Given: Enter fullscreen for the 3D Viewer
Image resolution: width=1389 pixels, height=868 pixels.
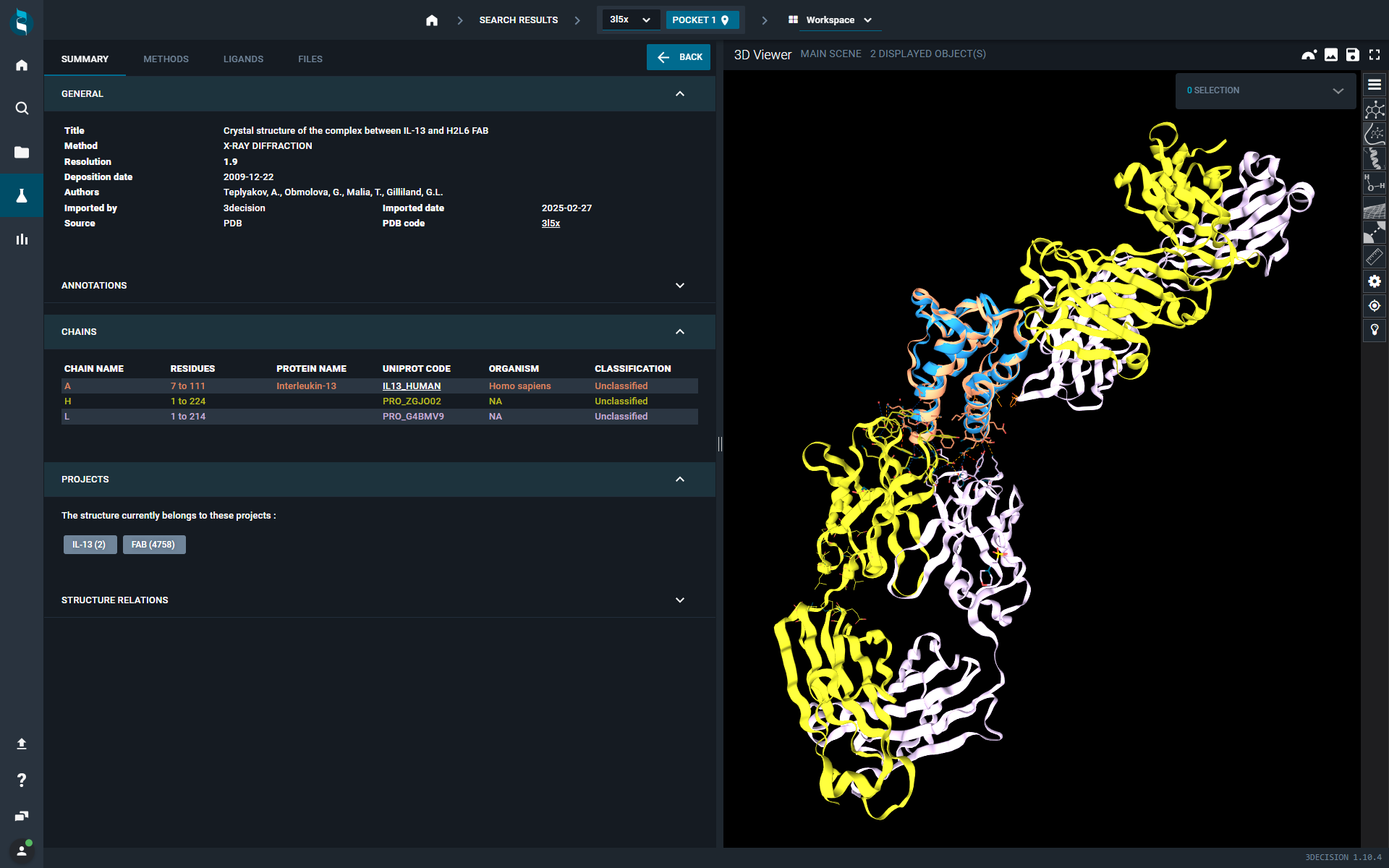Looking at the screenshot, I should point(1374,54).
